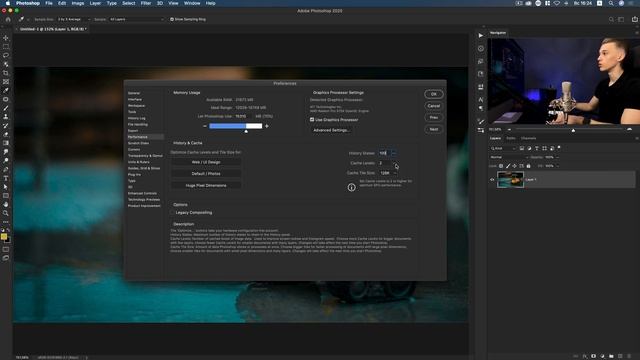The image size is (640, 360).
Task: Select the Lasso tool
Action: pos(6,55)
